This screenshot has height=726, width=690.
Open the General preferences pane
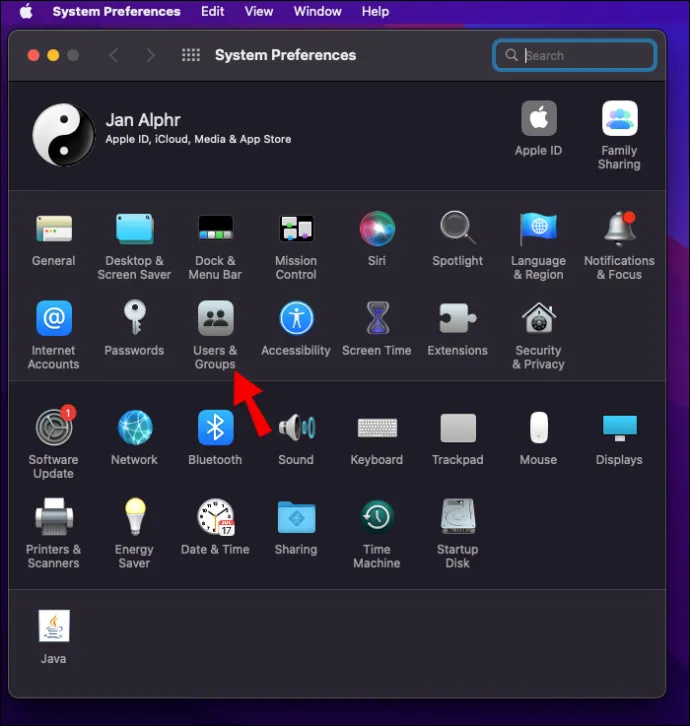[x=54, y=229]
